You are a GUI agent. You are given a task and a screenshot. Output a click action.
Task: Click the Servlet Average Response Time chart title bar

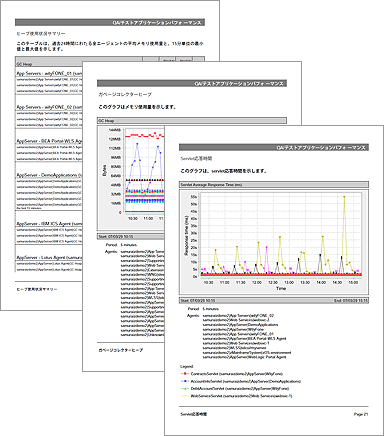click(274, 184)
